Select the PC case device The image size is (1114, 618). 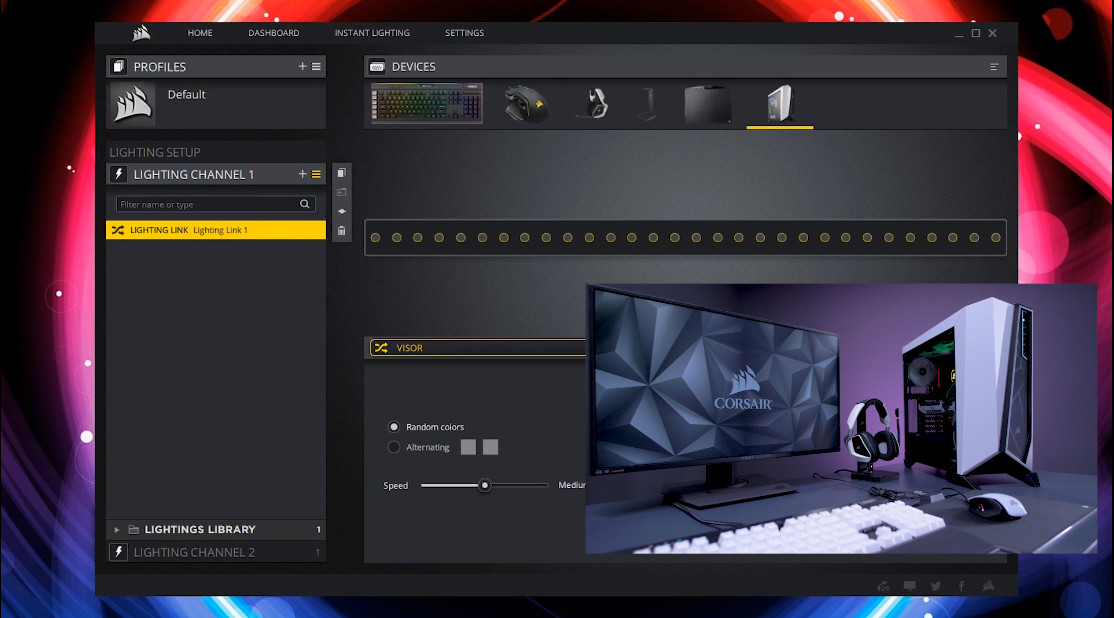tap(779, 104)
